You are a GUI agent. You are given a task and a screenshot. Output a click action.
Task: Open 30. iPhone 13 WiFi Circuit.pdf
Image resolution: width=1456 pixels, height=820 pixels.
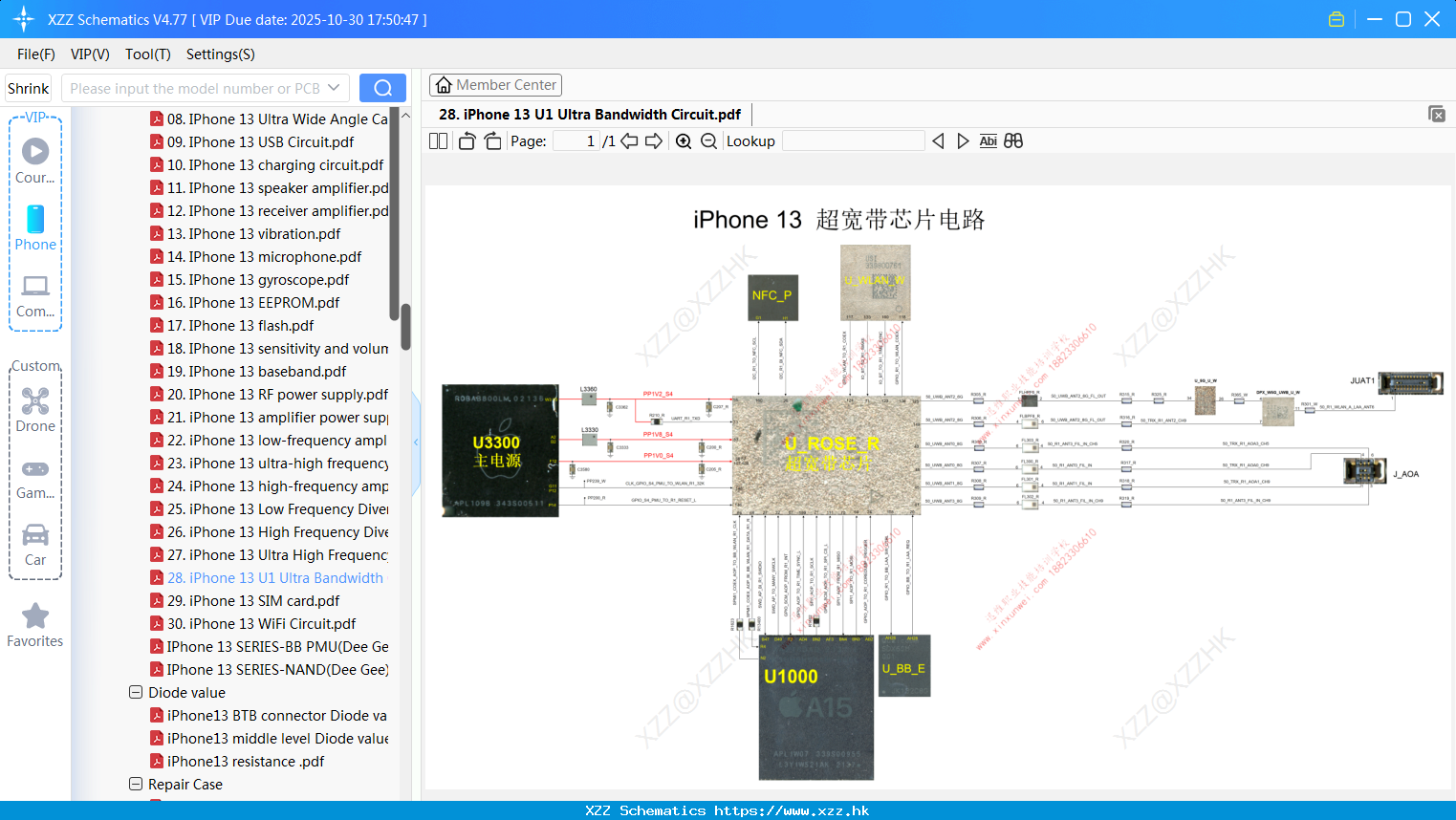[x=252, y=624]
